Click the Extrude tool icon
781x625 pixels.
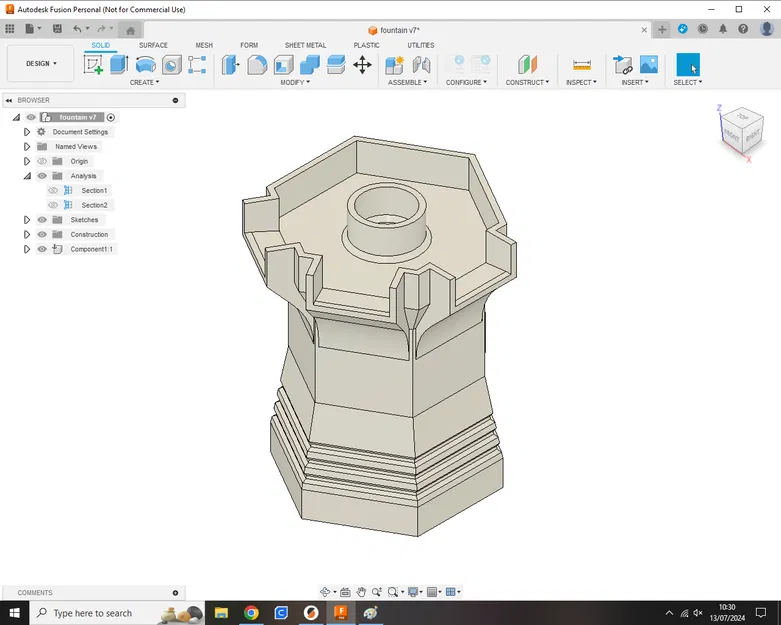pyautogui.click(x=119, y=65)
